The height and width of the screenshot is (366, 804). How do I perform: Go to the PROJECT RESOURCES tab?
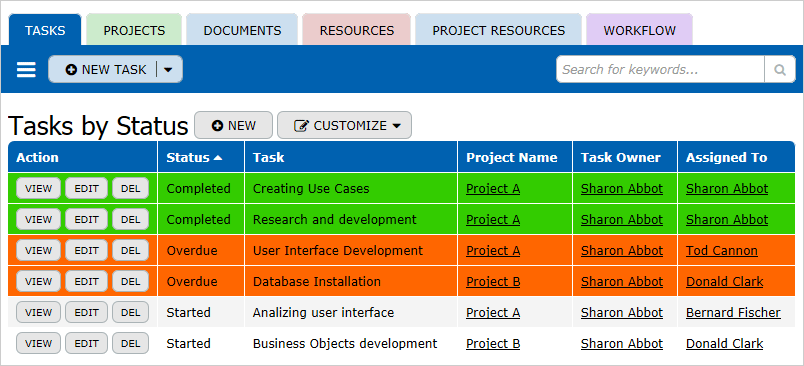498,30
